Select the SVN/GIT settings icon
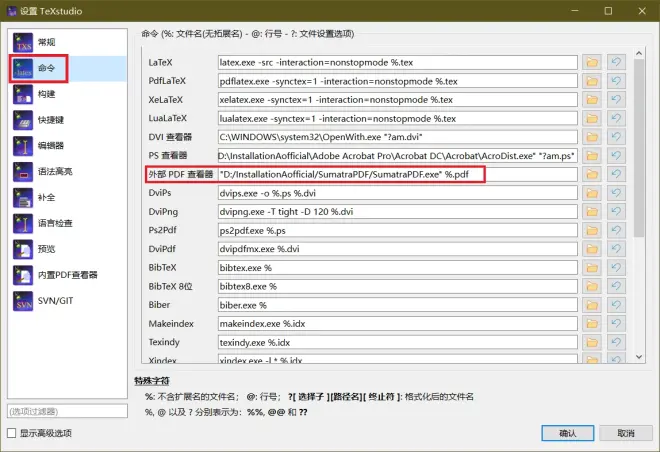This screenshot has height=452, width=660. (x=23, y=301)
